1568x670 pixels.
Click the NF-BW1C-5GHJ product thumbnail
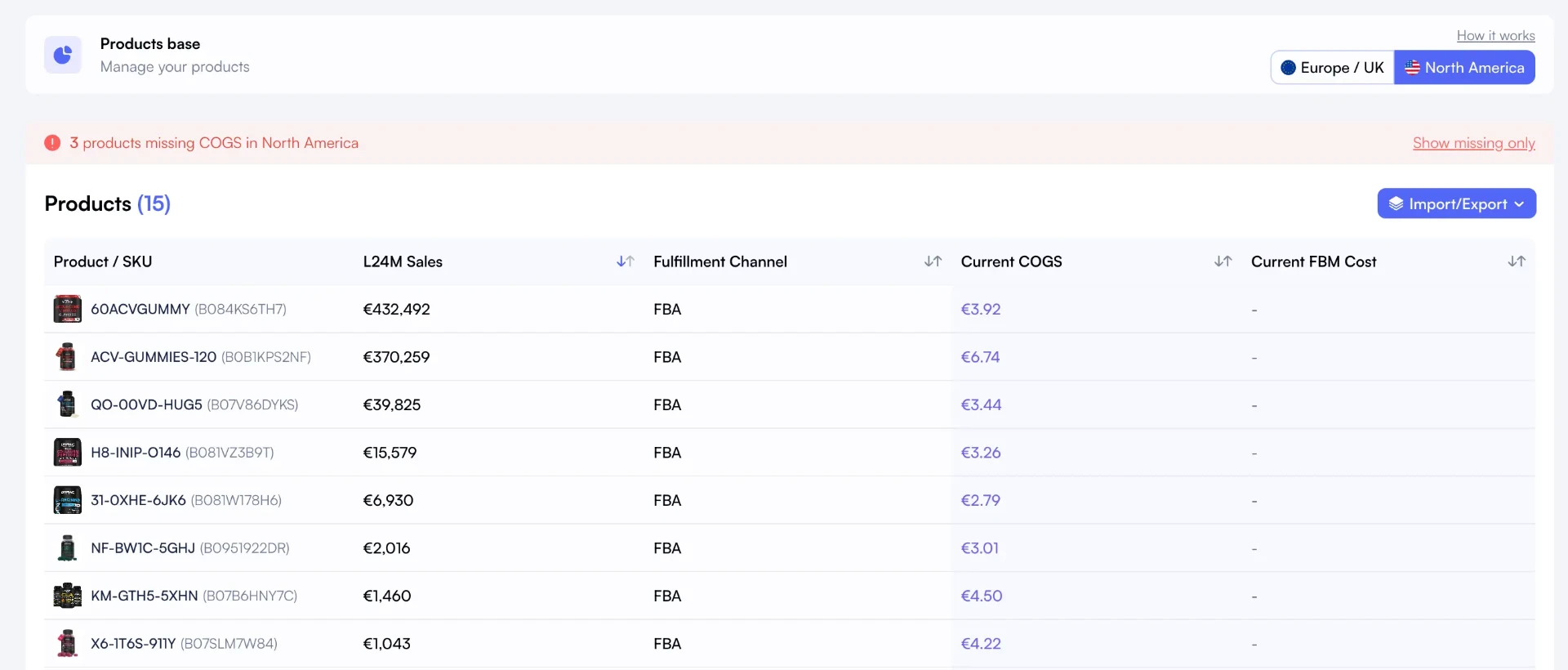pyautogui.click(x=67, y=548)
